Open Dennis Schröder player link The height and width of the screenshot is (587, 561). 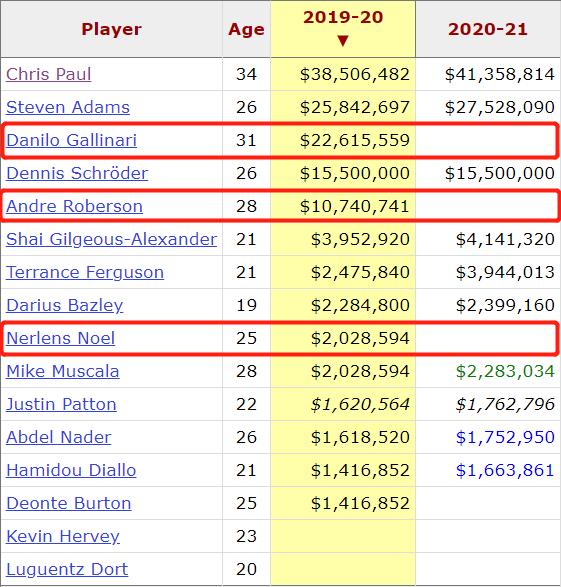point(77,173)
